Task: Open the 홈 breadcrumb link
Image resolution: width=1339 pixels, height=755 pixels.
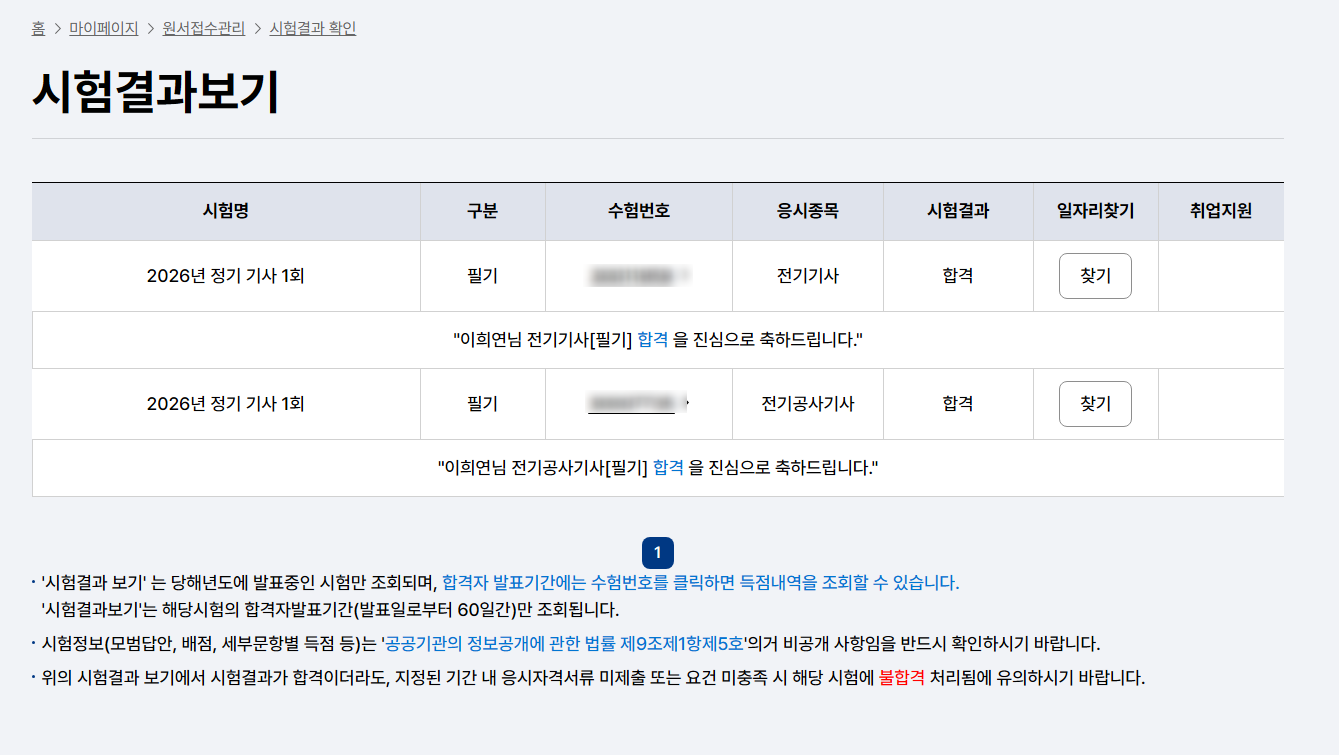Action: pos(36,28)
